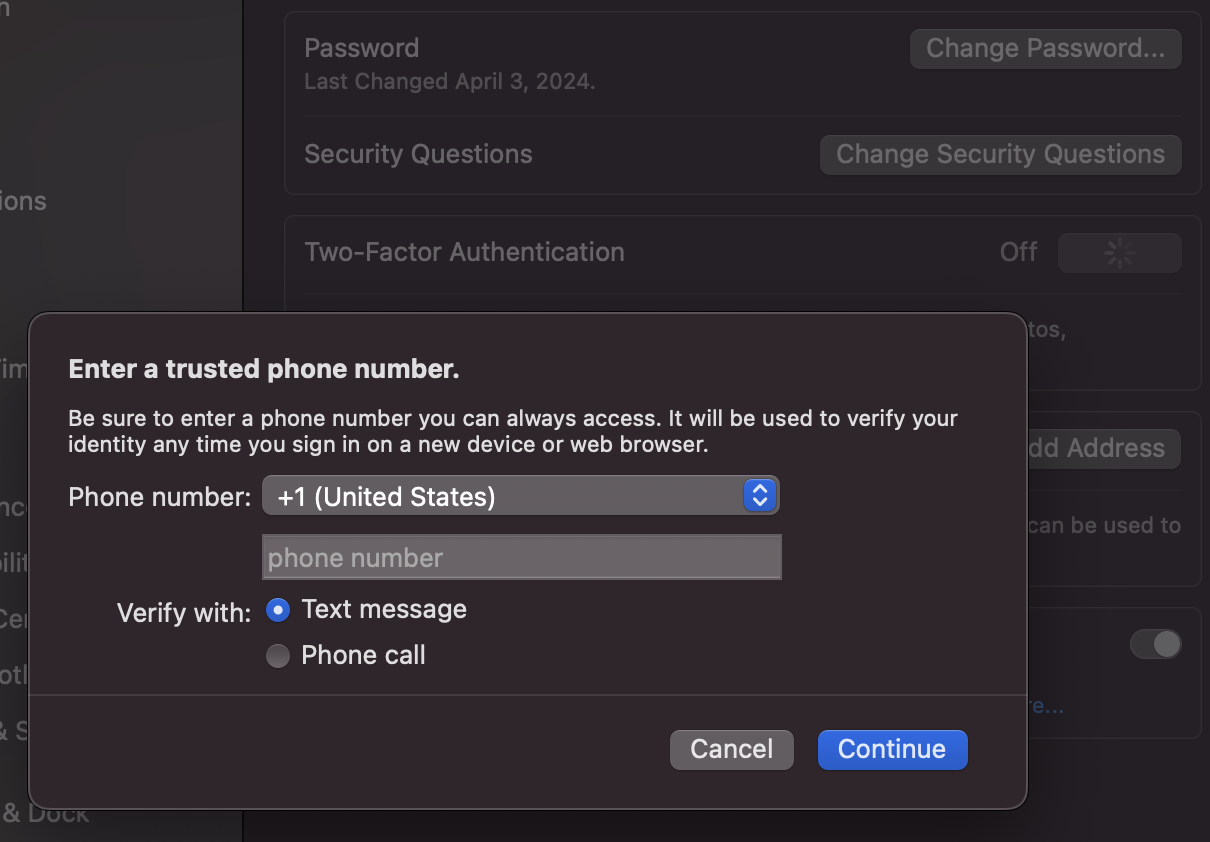1210x842 pixels.
Task: Click the 'Phone call' label text
Action: pyautogui.click(x=364, y=656)
